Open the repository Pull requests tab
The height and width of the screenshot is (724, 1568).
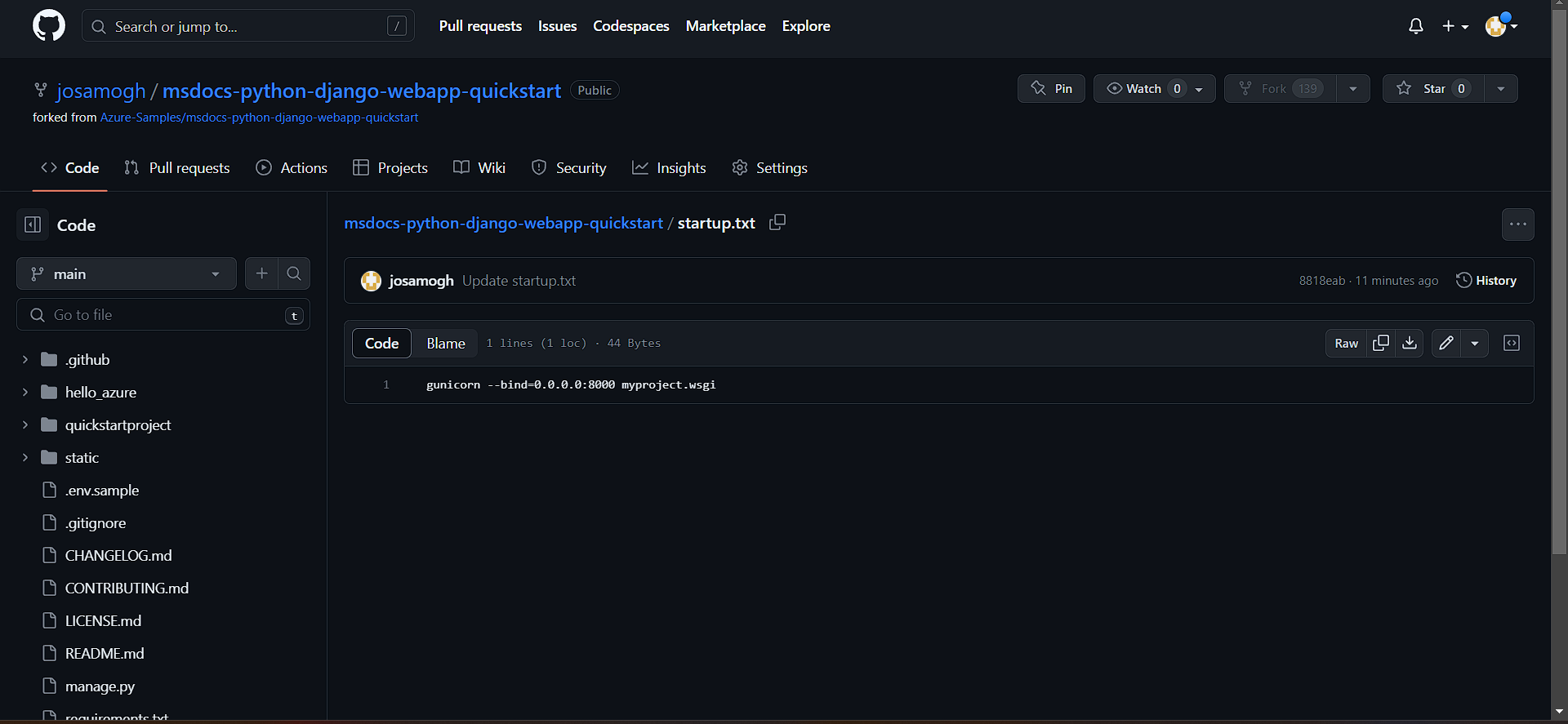pyautogui.click(x=177, y=167)
